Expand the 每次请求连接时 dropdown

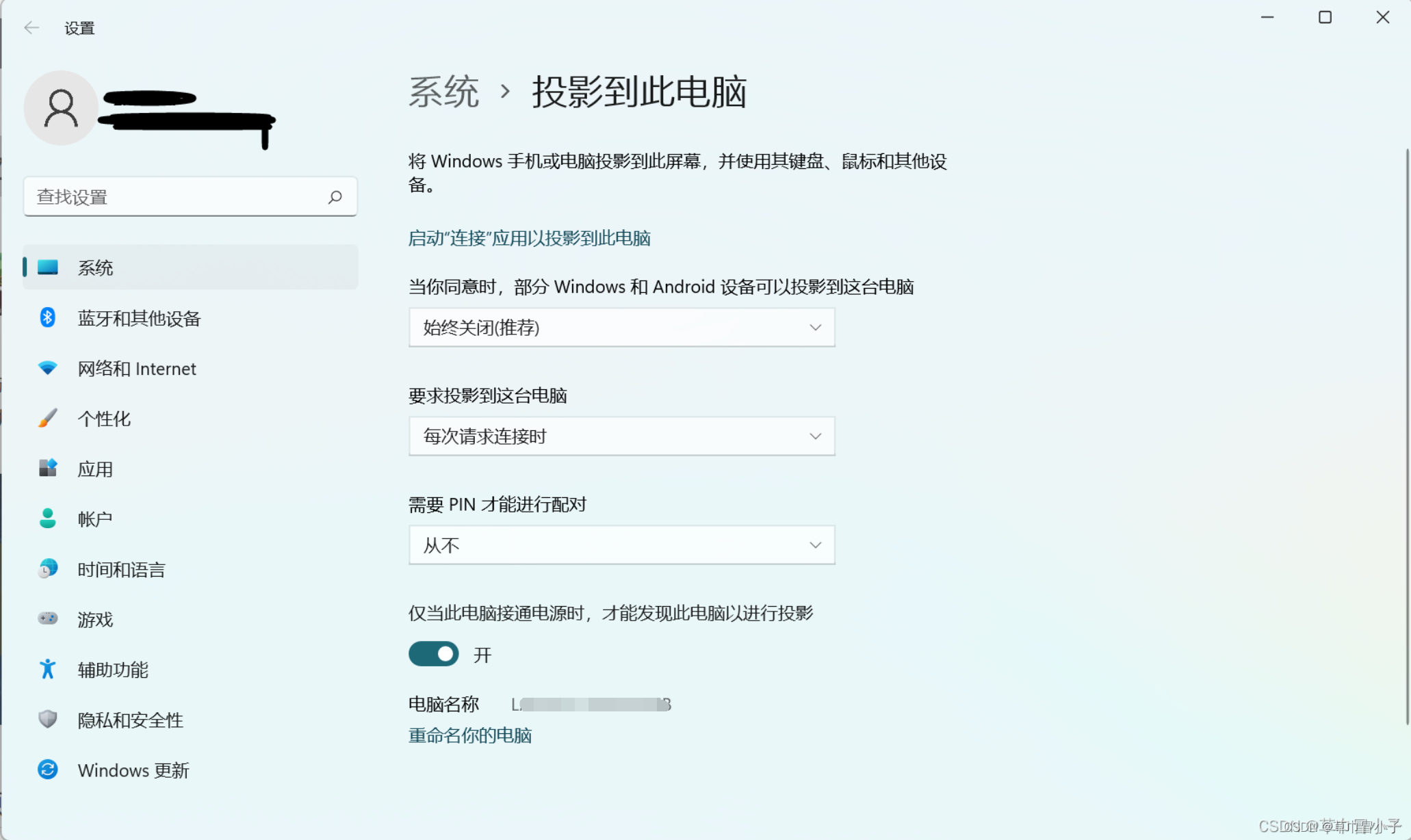(621, 436)
